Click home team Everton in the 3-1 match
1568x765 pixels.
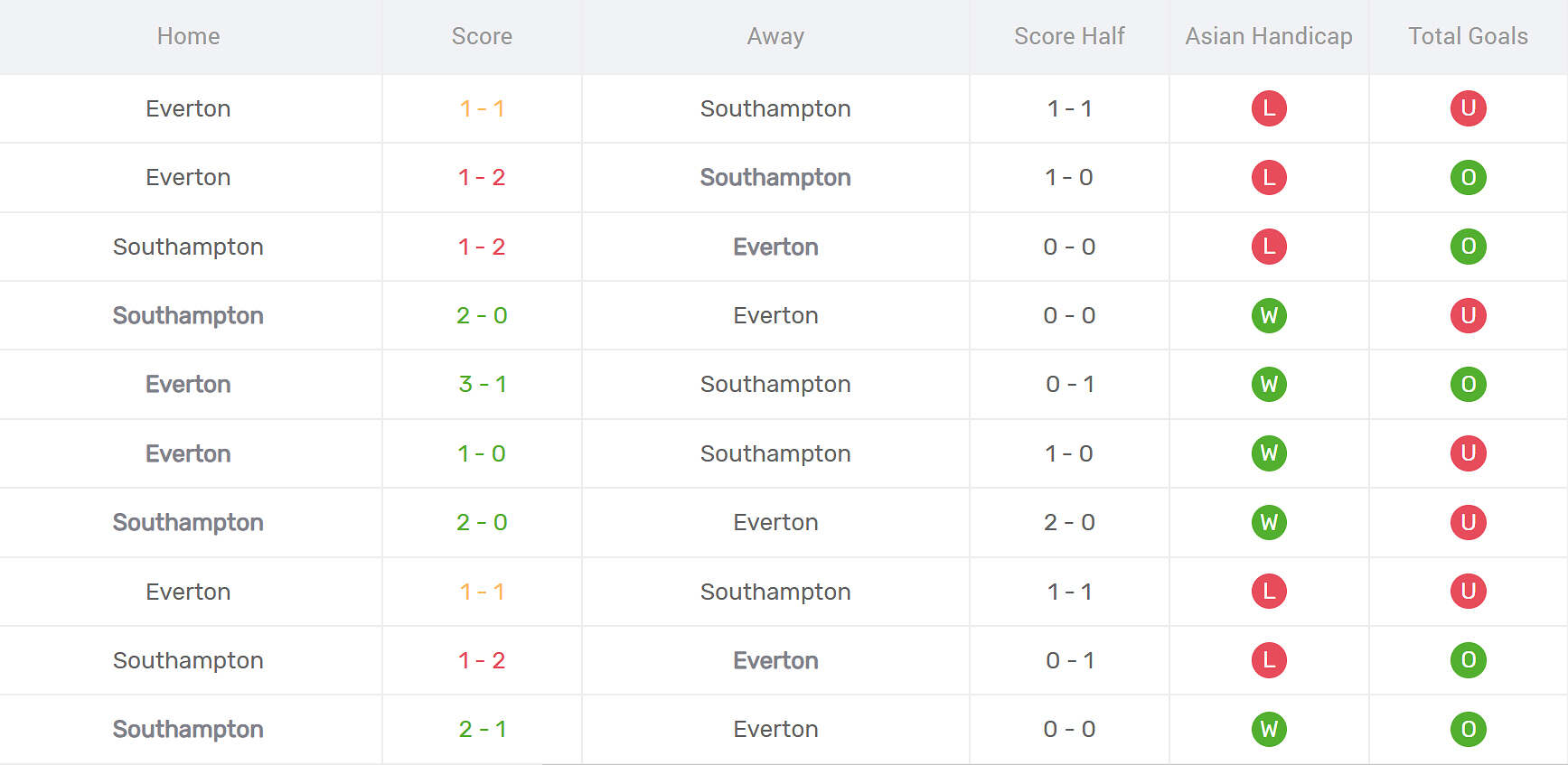(188, 384)
